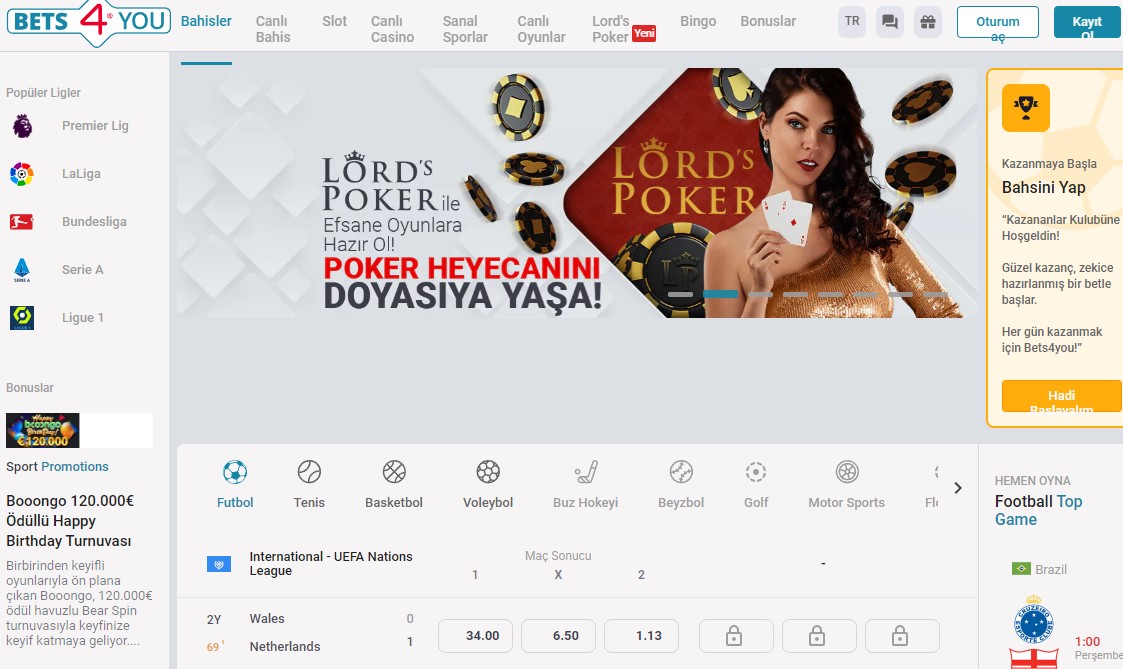This screenshot has width=1123, height=669.
Task: Show more sports with the right arrow
Action: [958, 488]
